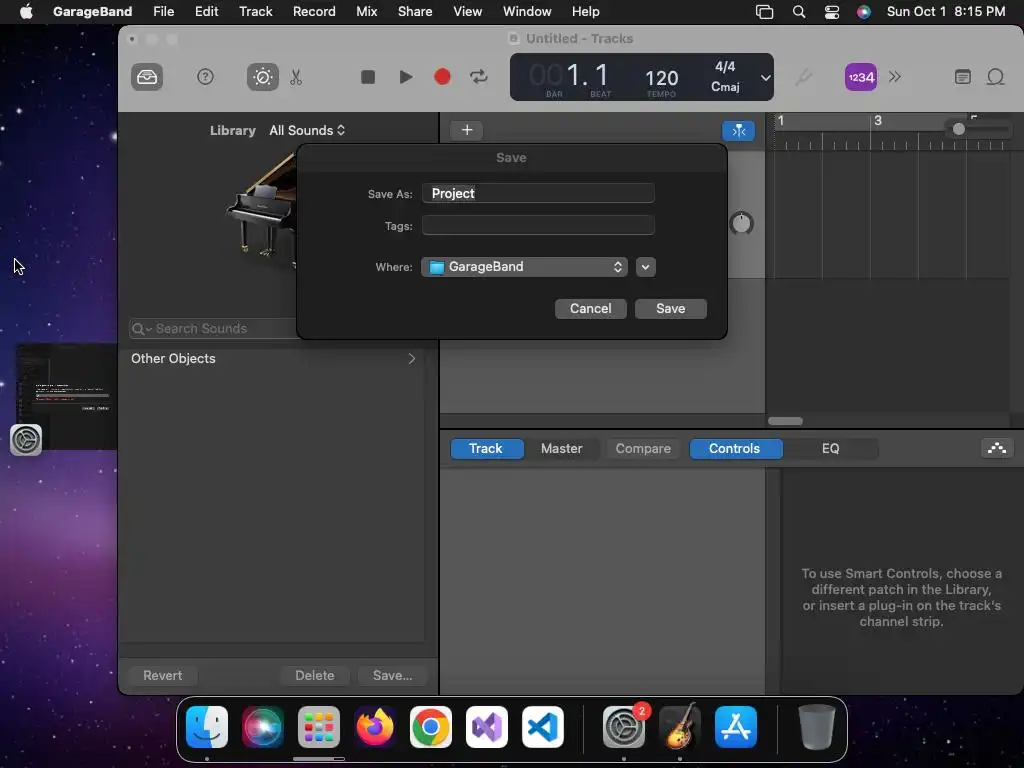Open Control Center in menu bar
This screenshot has width=1024, height=768.
(x=831, y=12)
